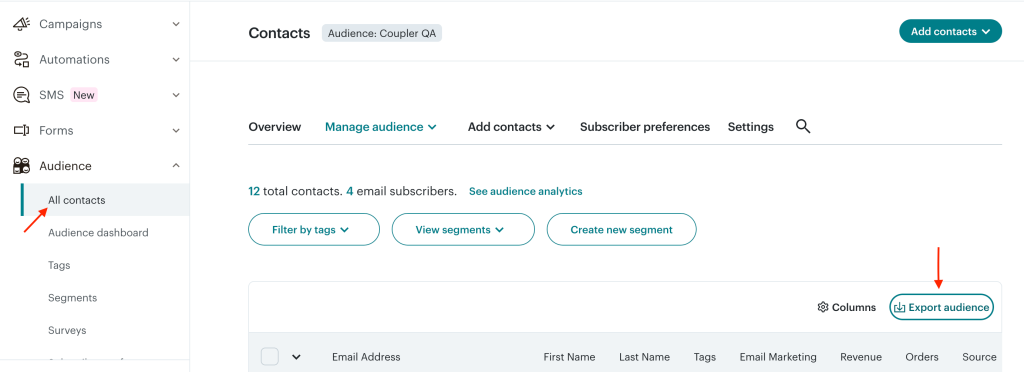
Task: Click the Contacts page heading
Action: [280, 33]
